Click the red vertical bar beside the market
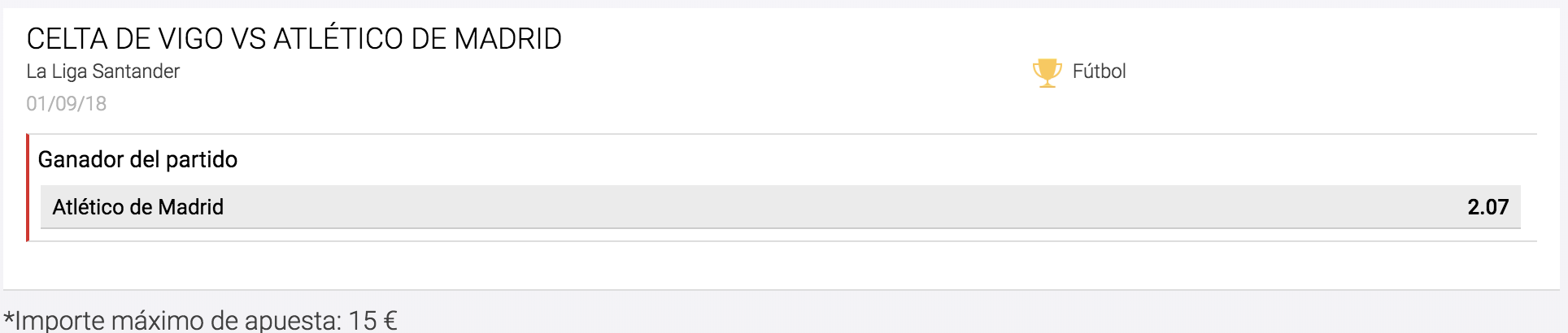This screenshot has width=1568, height=333. [28, 188]
